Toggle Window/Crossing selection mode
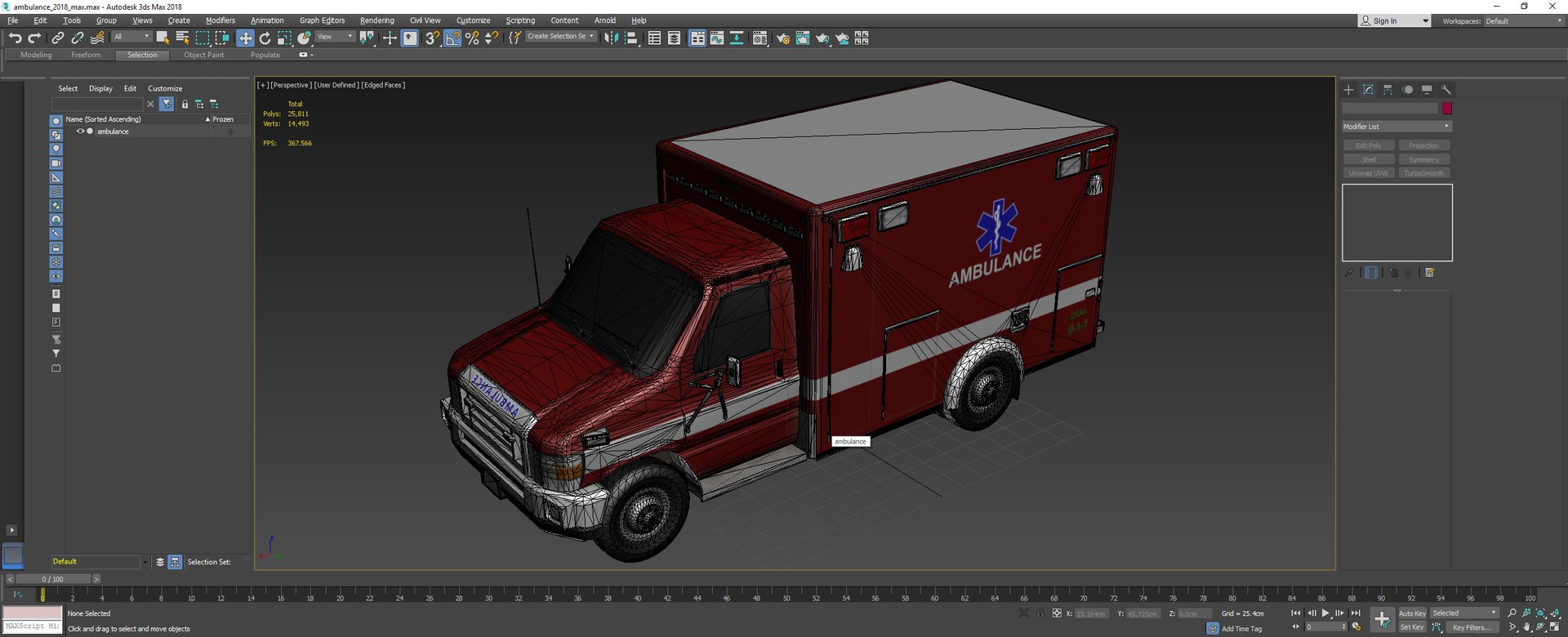 coord(221,38)
